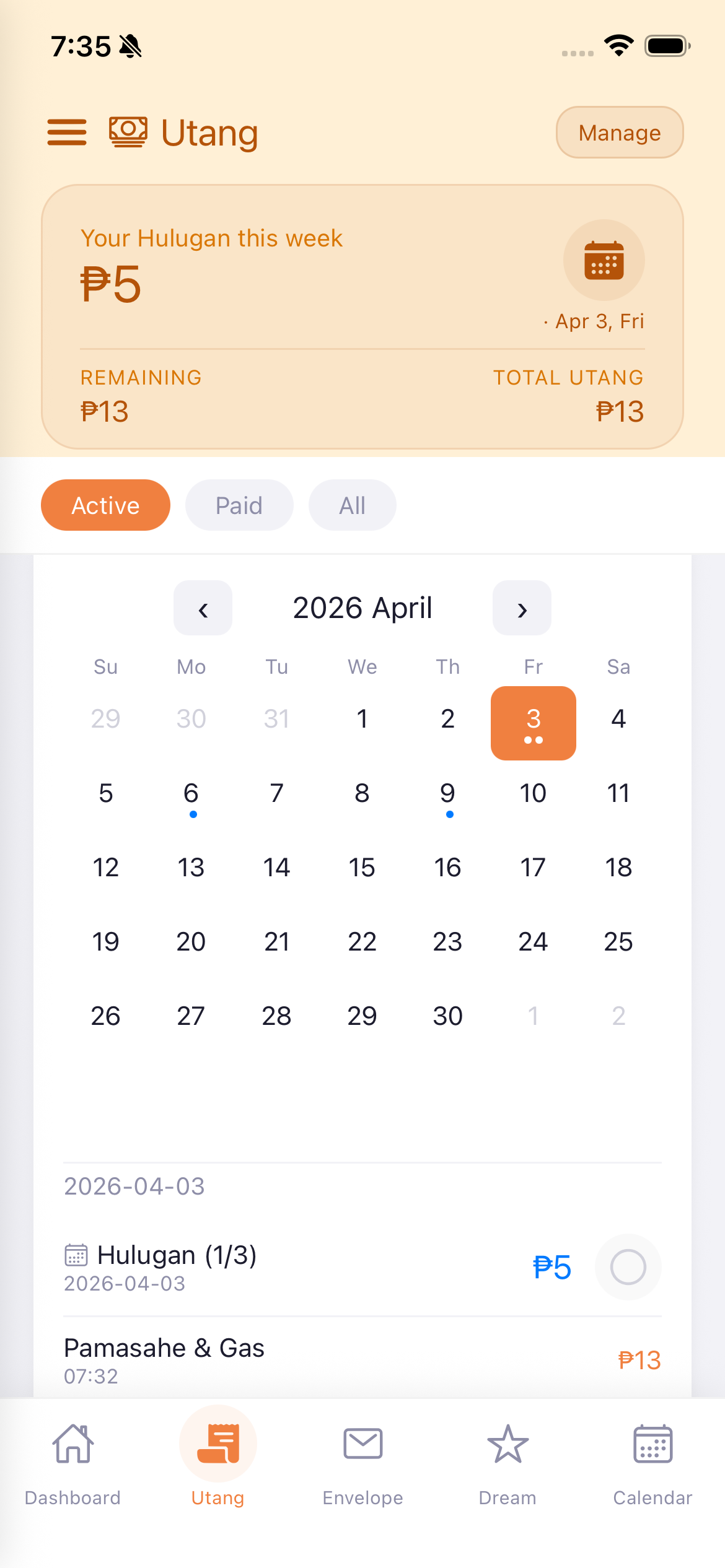Tap the 2026 April month title
The width and height of the screenshot is (725, 1568).
(x=362, y=608)
